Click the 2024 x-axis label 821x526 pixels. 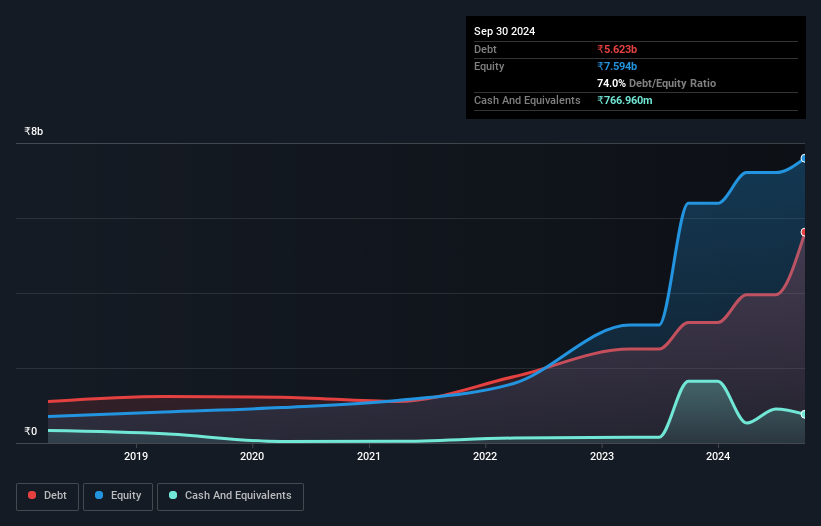718,456
